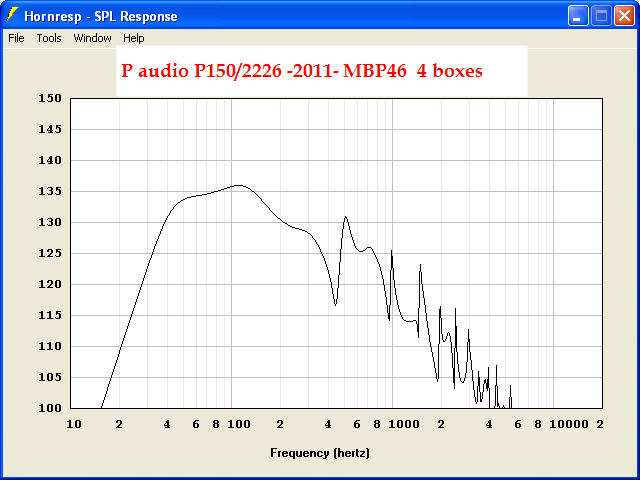
Task: Click the Hornresp - SPL Response title text
Action: pyautogui.click(x=101, y=16)
